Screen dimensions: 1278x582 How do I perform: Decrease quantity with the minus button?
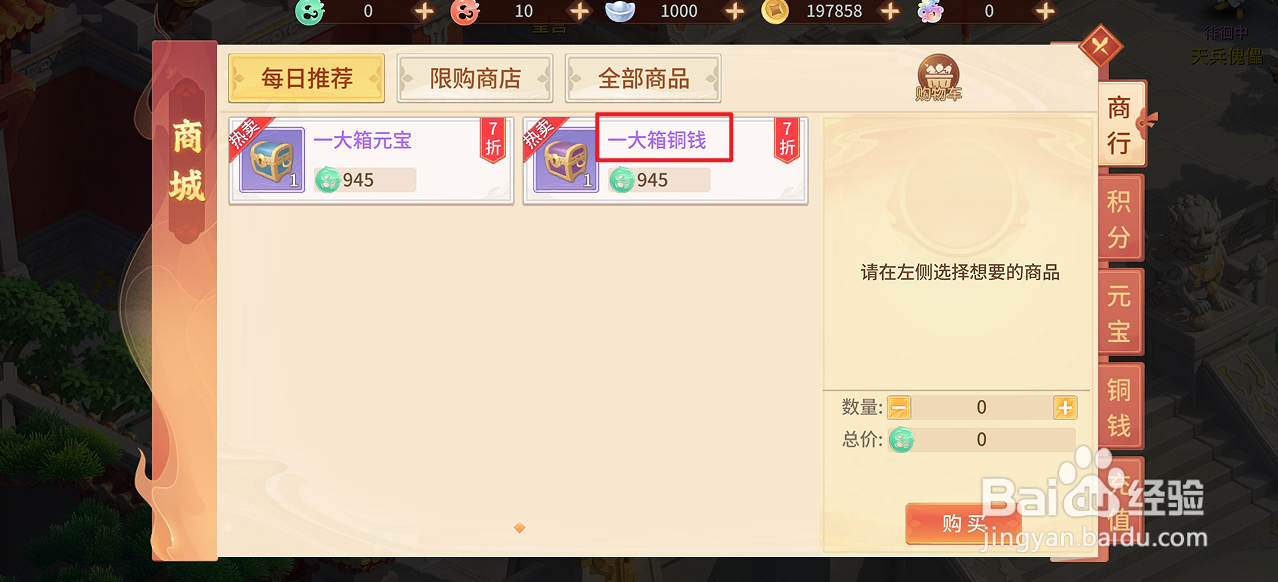tap(899, 407)
